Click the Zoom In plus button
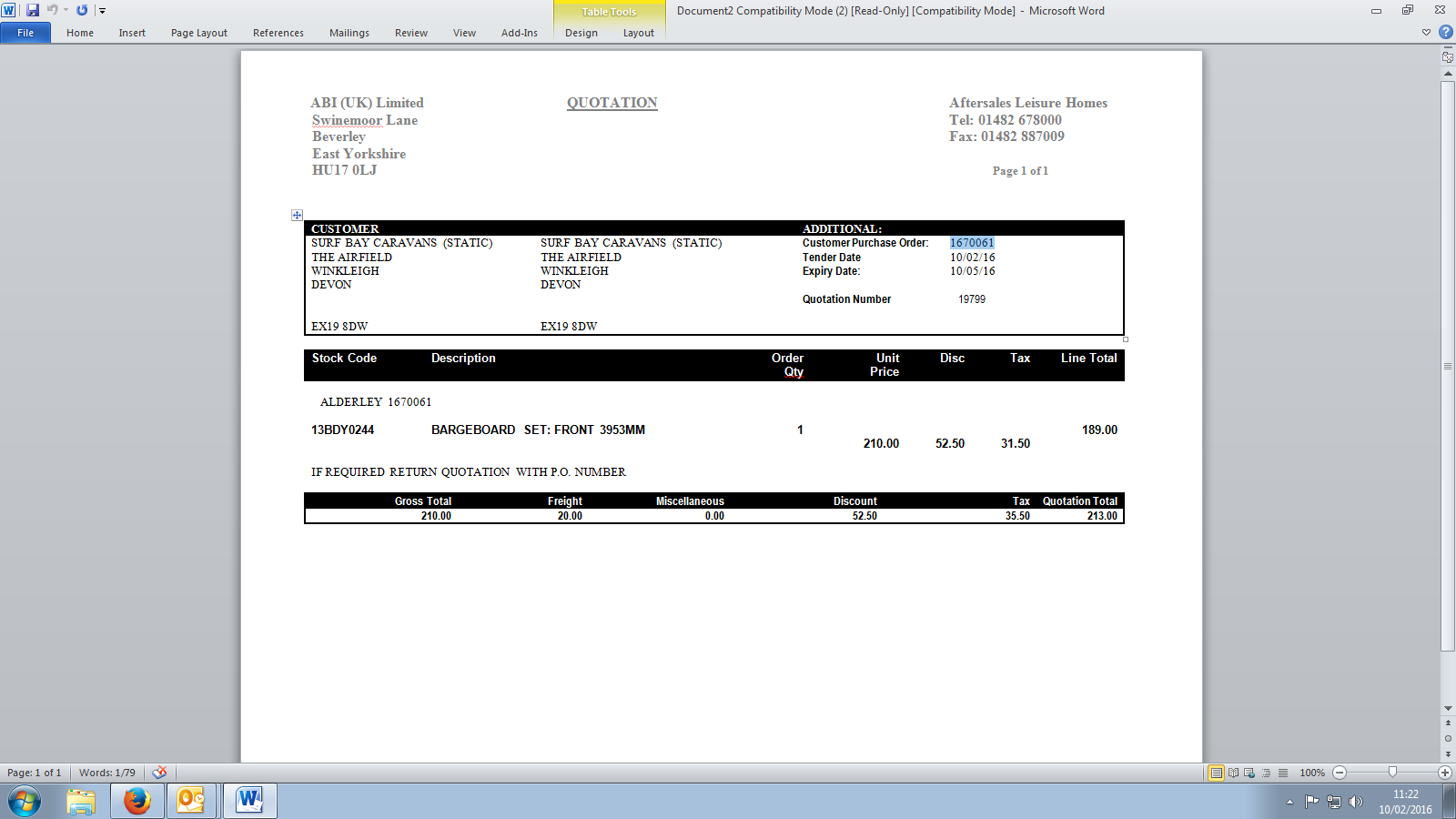1456x819 pixels. pos(1445,773)
